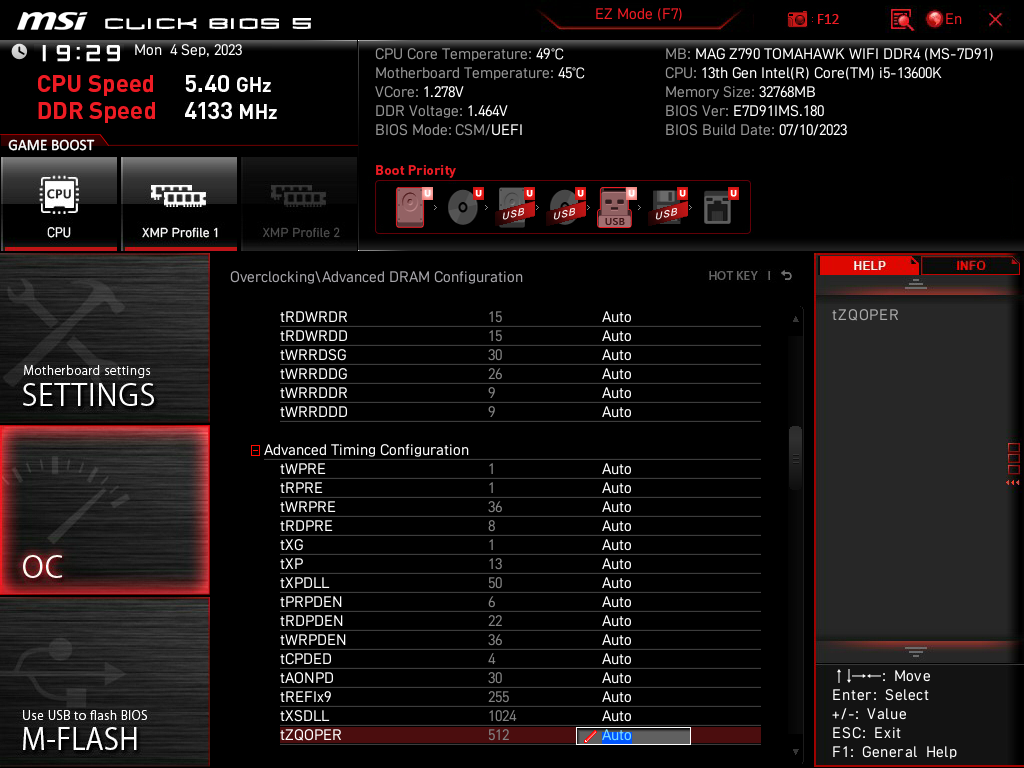Screen dimensions: 1024x768
Task: Click the Auto value for tWRRDDD
Action: point(616,412)
